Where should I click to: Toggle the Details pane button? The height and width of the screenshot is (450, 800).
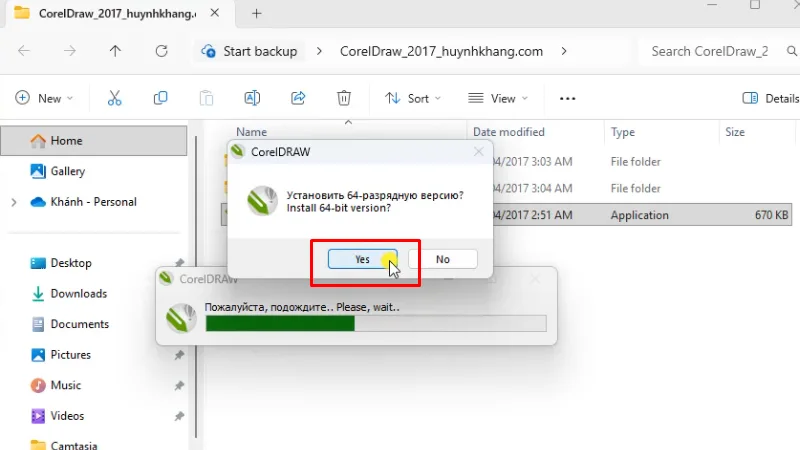[771, 98]
